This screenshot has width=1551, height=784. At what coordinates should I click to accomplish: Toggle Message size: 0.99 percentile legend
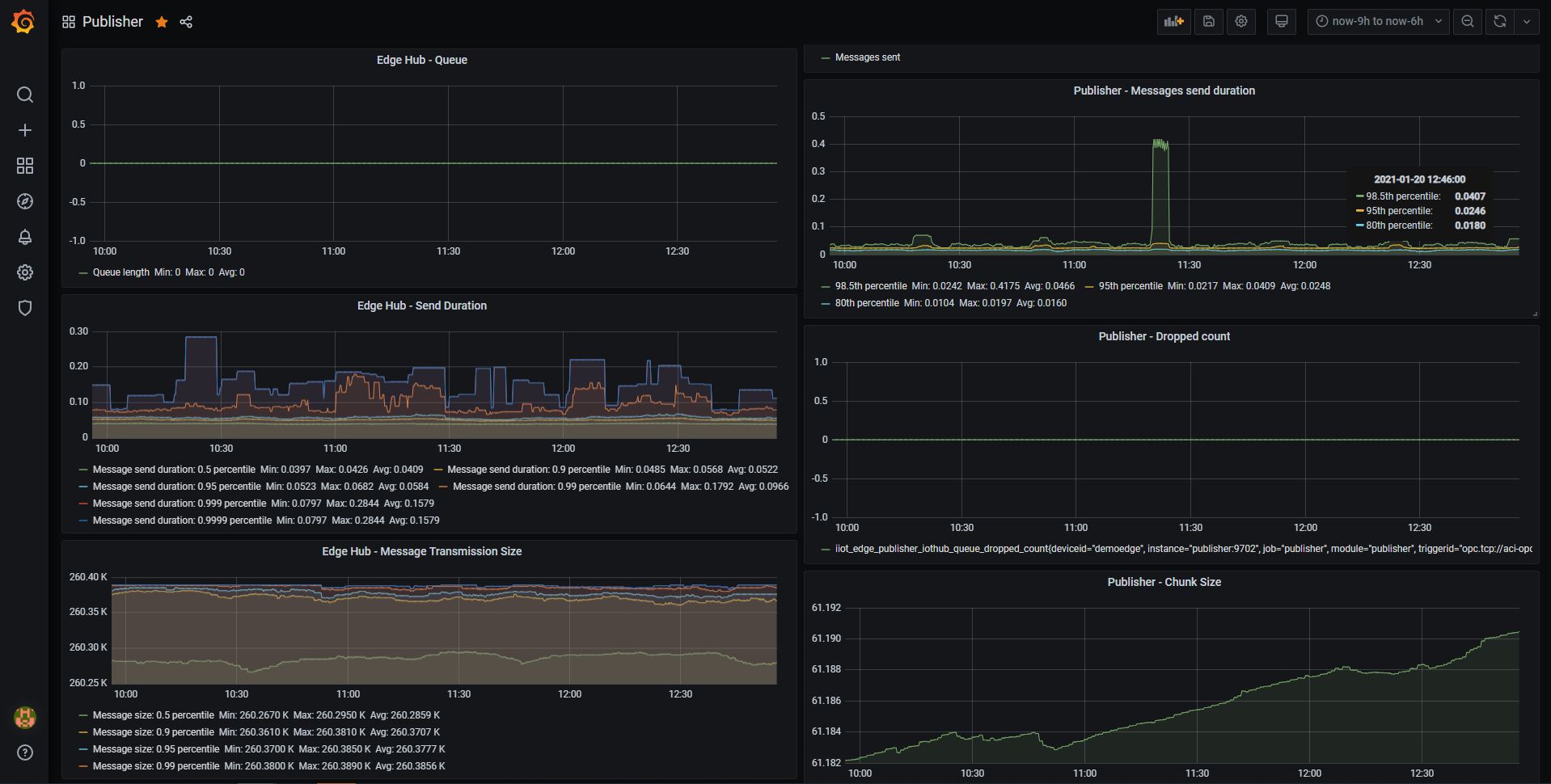pos(156,766)
